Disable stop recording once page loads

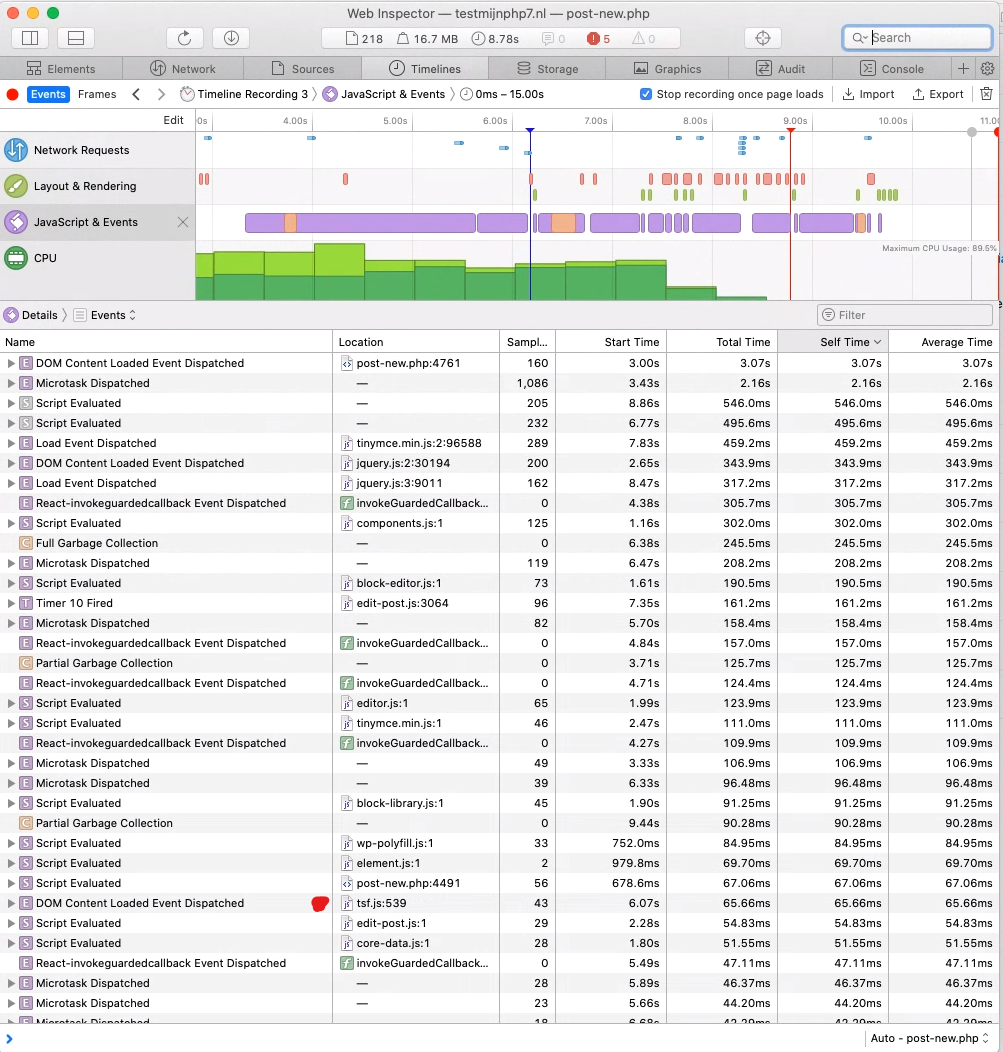[646, 93]
